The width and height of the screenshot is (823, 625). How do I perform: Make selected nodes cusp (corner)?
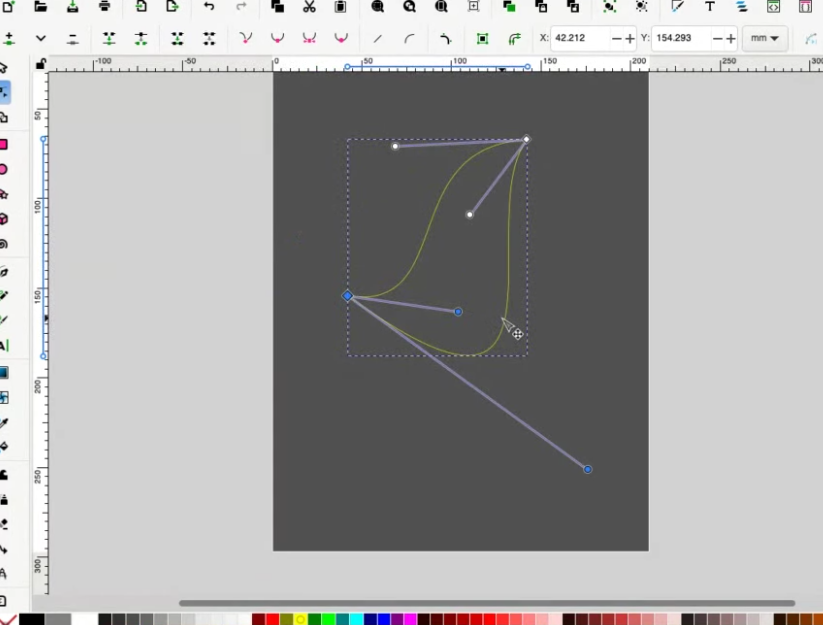click(245, 38)
